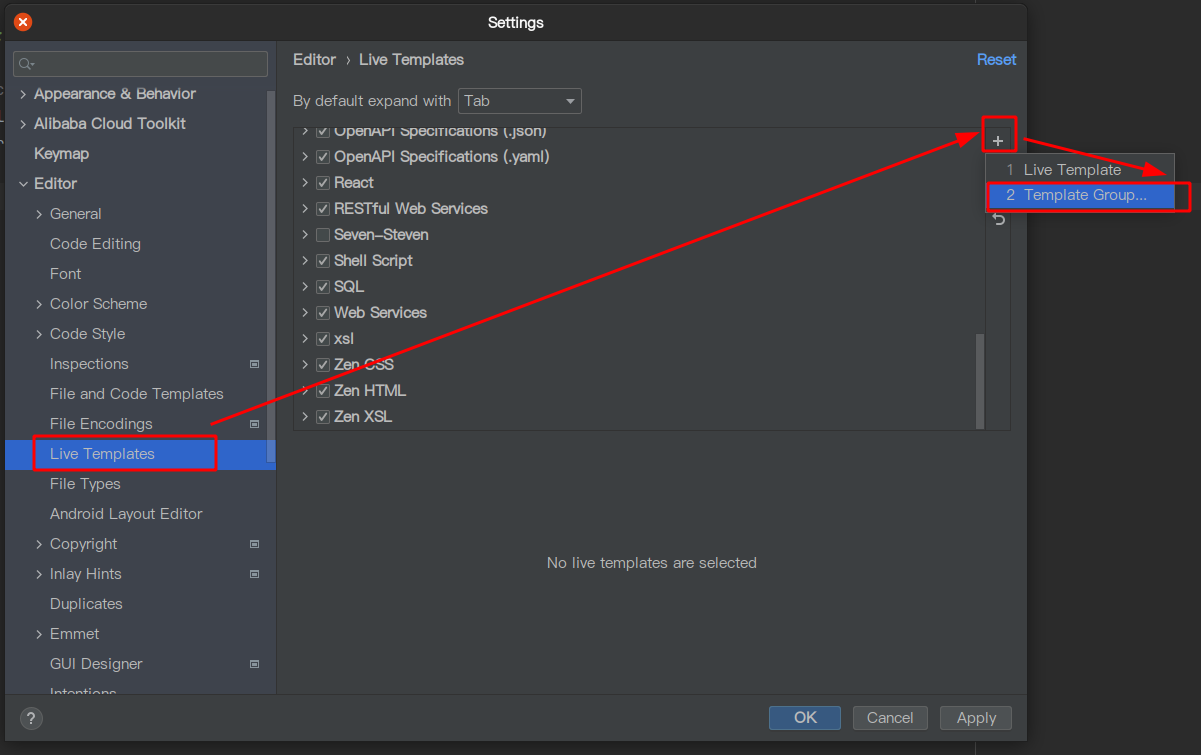This screenshot has height=755, width=1201.
Task: Expand the Code Style subsection
Action: tap(39, 334)
